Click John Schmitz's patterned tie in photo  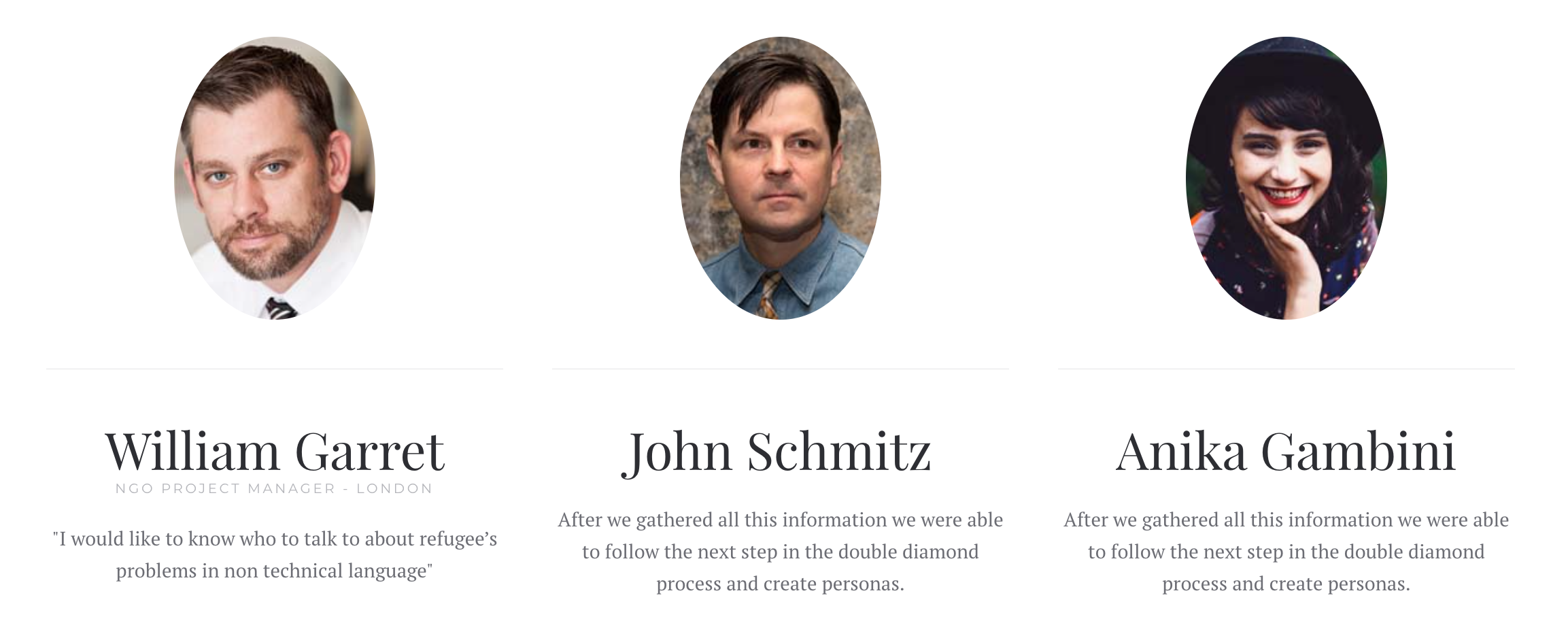coord(768,294)
